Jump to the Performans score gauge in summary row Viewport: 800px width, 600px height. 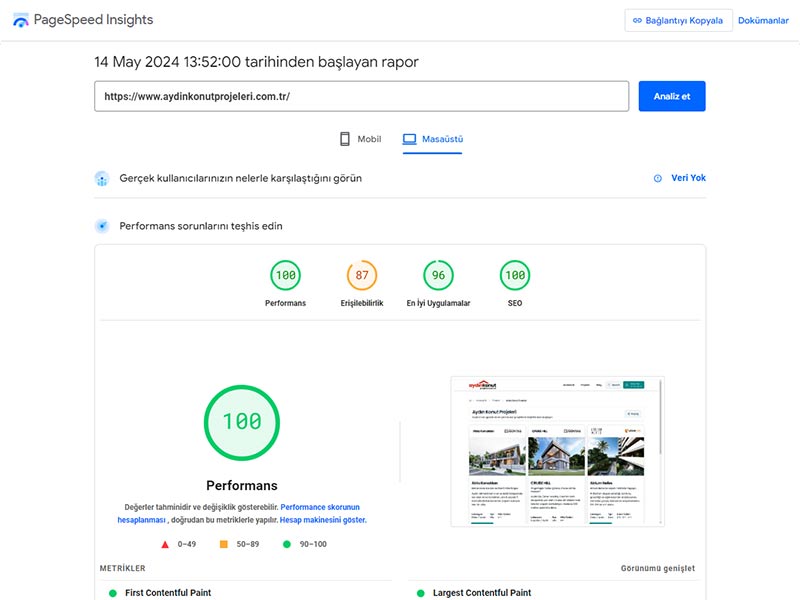(x=285, y=276)
